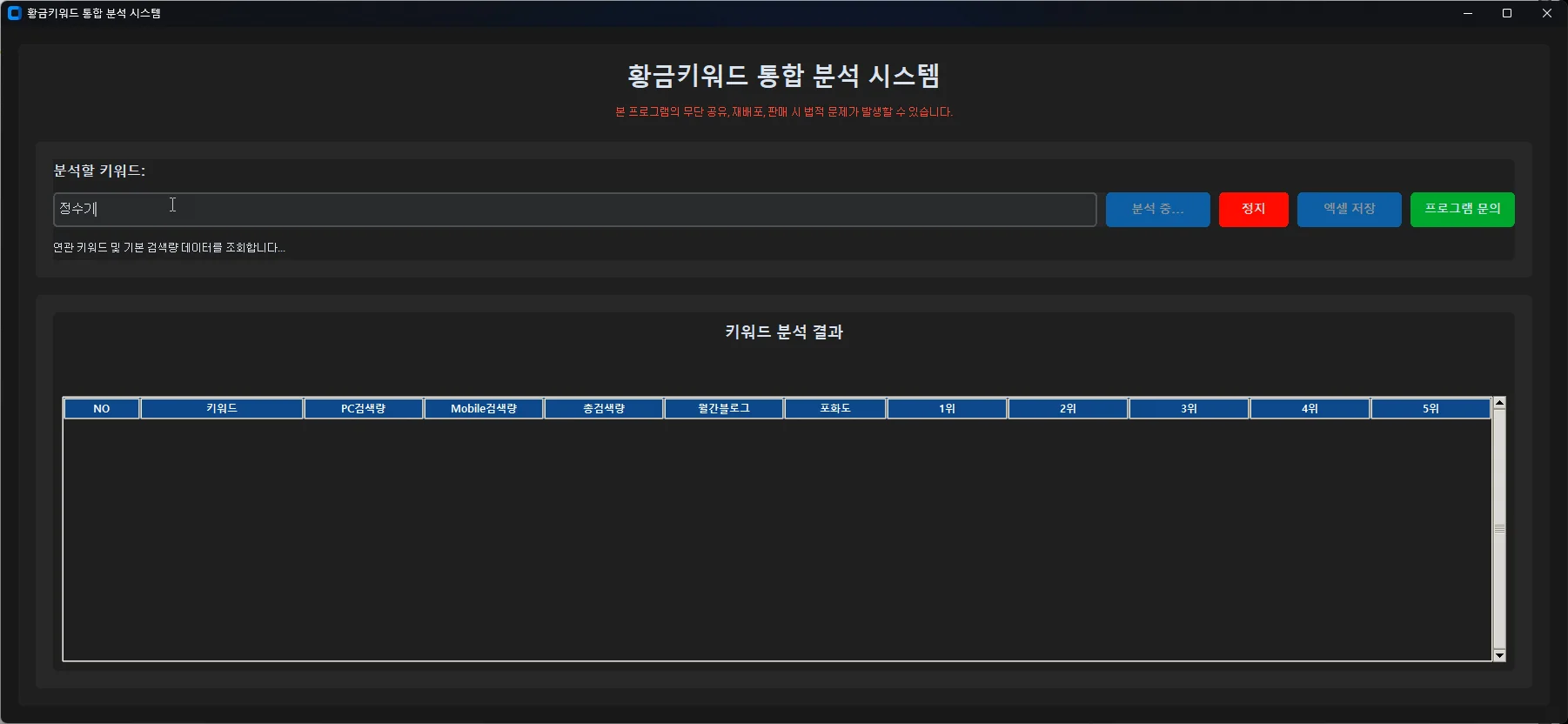This screenshot has width=1568, height=724.
Task: Click the 황금키워드 통합 분석 시스템 title heading
Action: coord(784,76)
